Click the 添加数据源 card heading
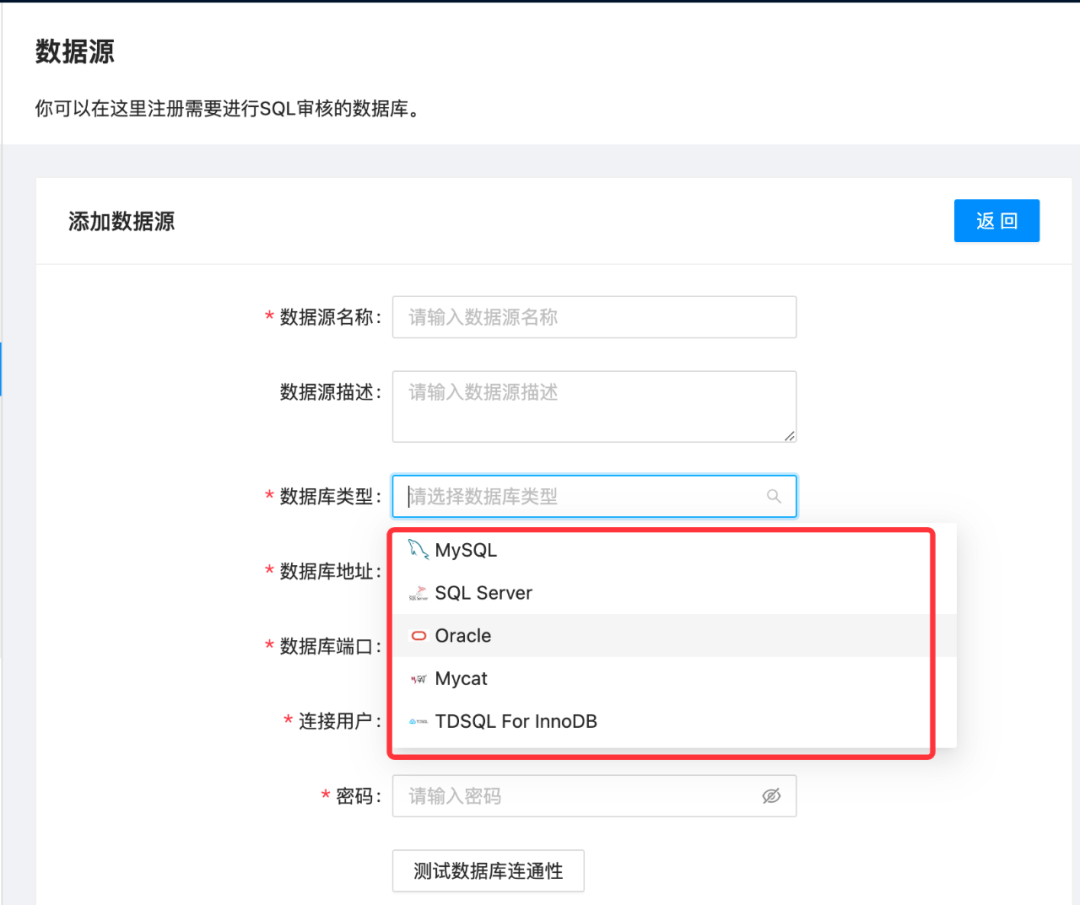This screenshot has height=905, width=1080. pyautogui.click(x=121, y=221)
